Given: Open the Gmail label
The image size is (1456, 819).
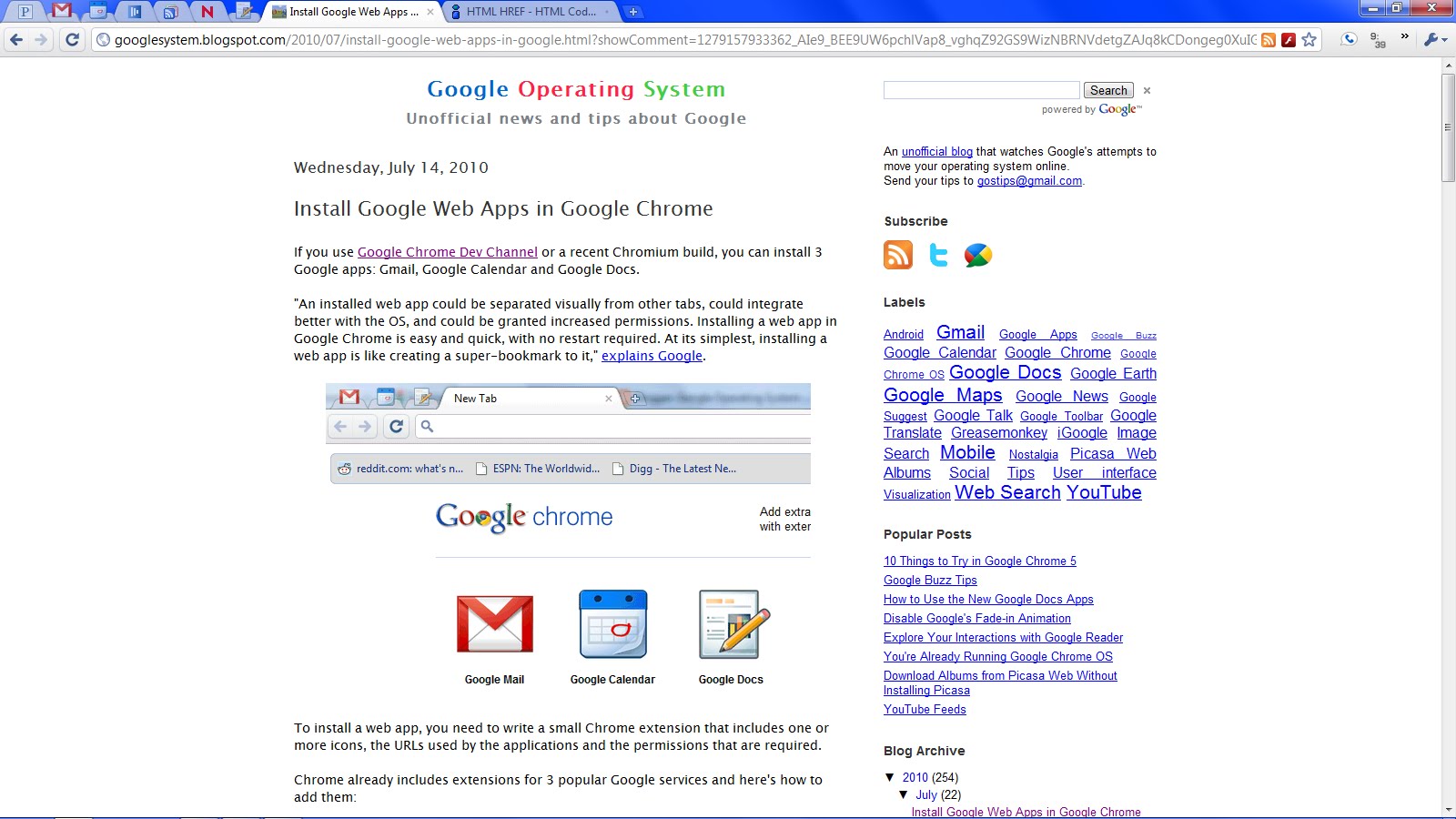Looking at the screenshot, I should [x=961, y=332].
